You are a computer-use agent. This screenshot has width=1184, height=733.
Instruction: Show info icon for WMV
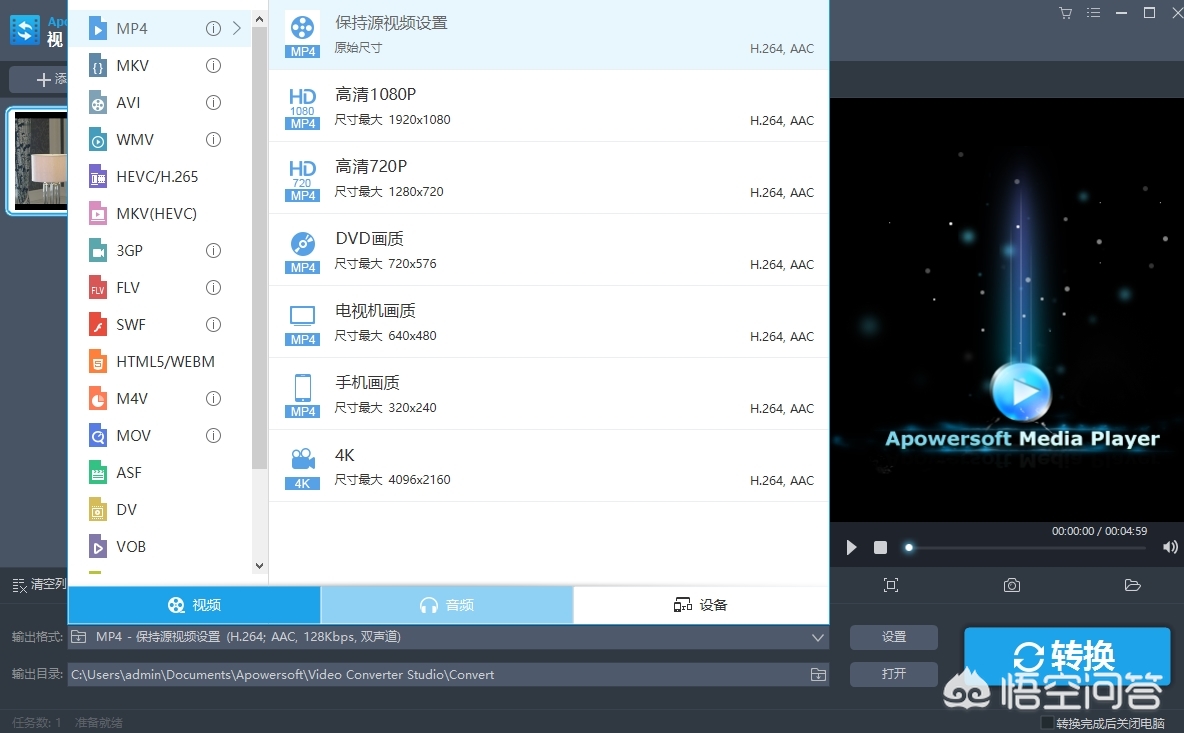tap(214, 140)
